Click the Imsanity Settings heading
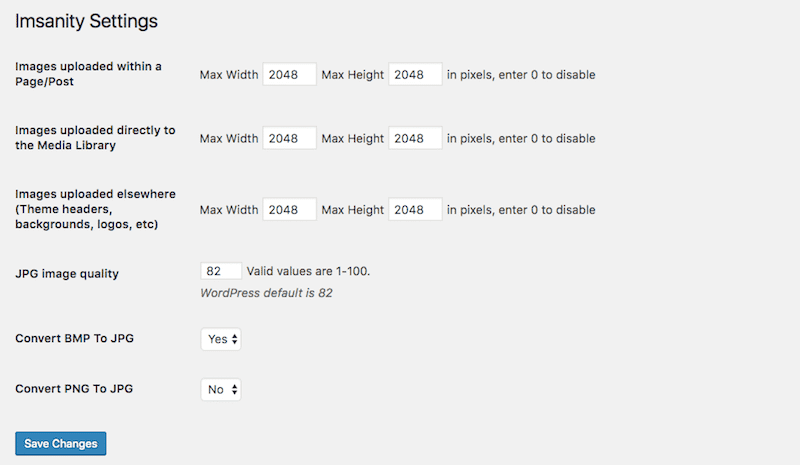Screen dimensions: 800x465 pyautogui.click(x=86, y=20)
